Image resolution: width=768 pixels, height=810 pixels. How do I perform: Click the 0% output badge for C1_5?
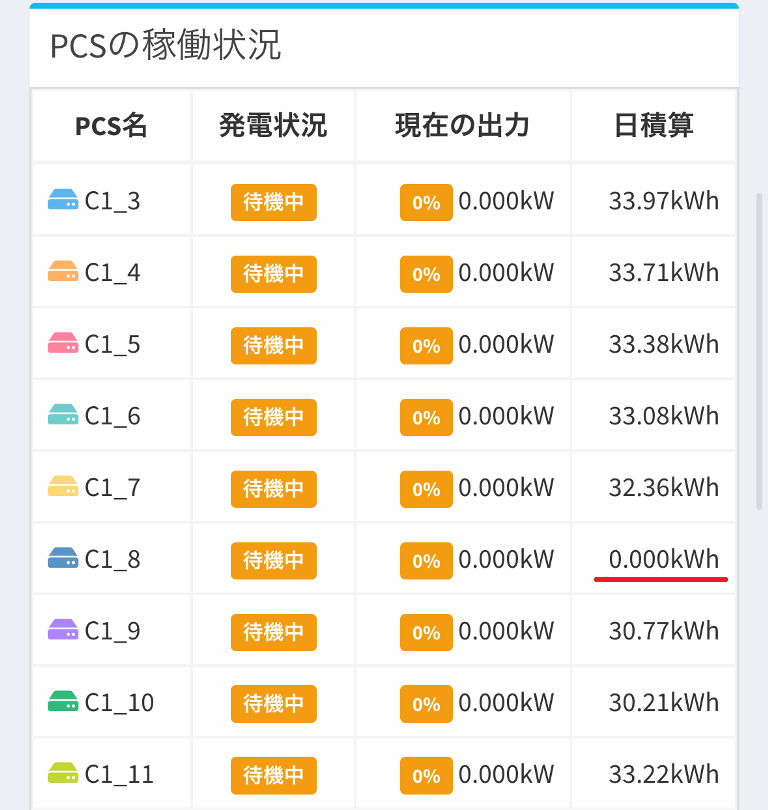426,346
